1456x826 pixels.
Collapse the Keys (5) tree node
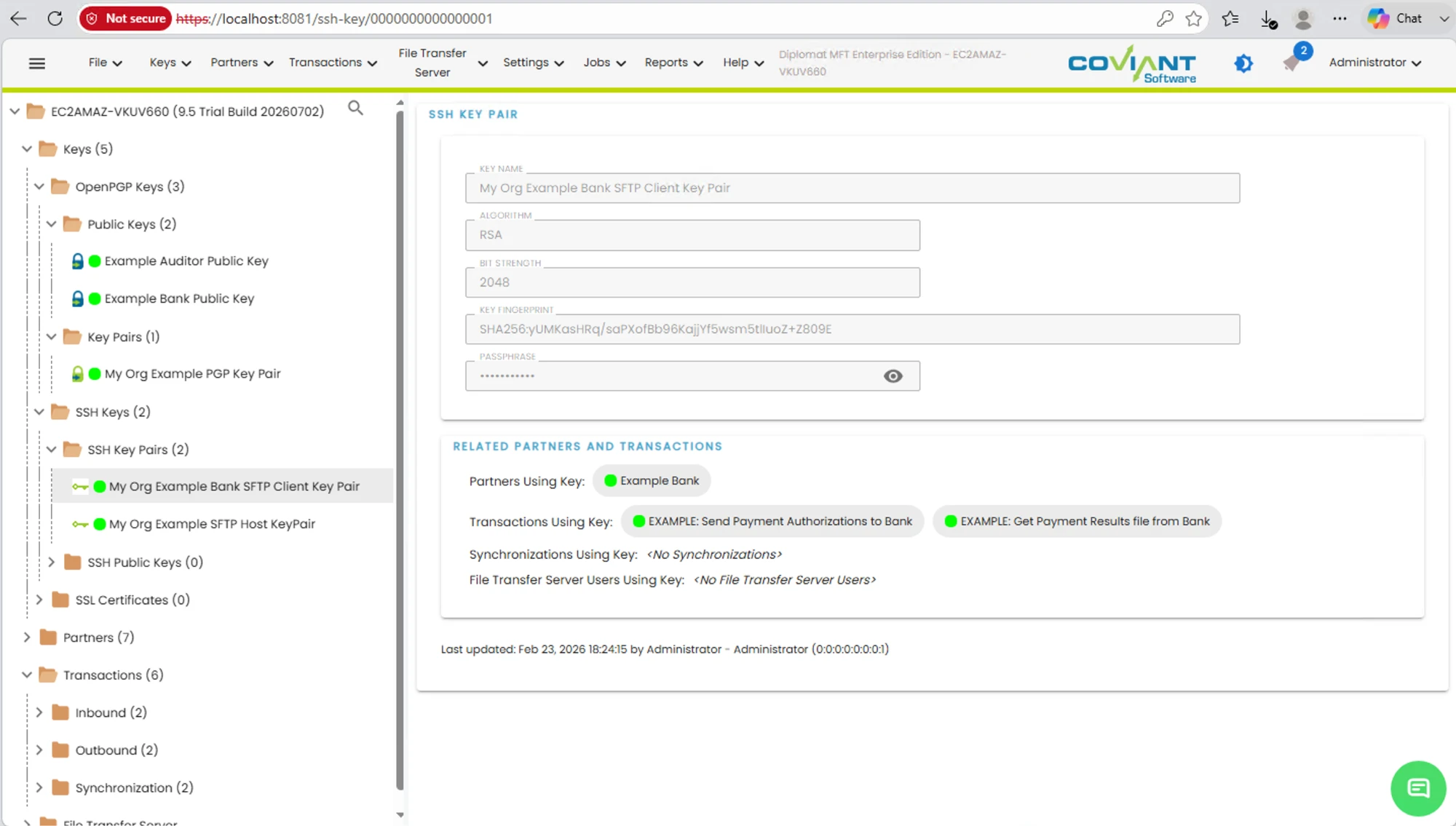pos(27,148)
